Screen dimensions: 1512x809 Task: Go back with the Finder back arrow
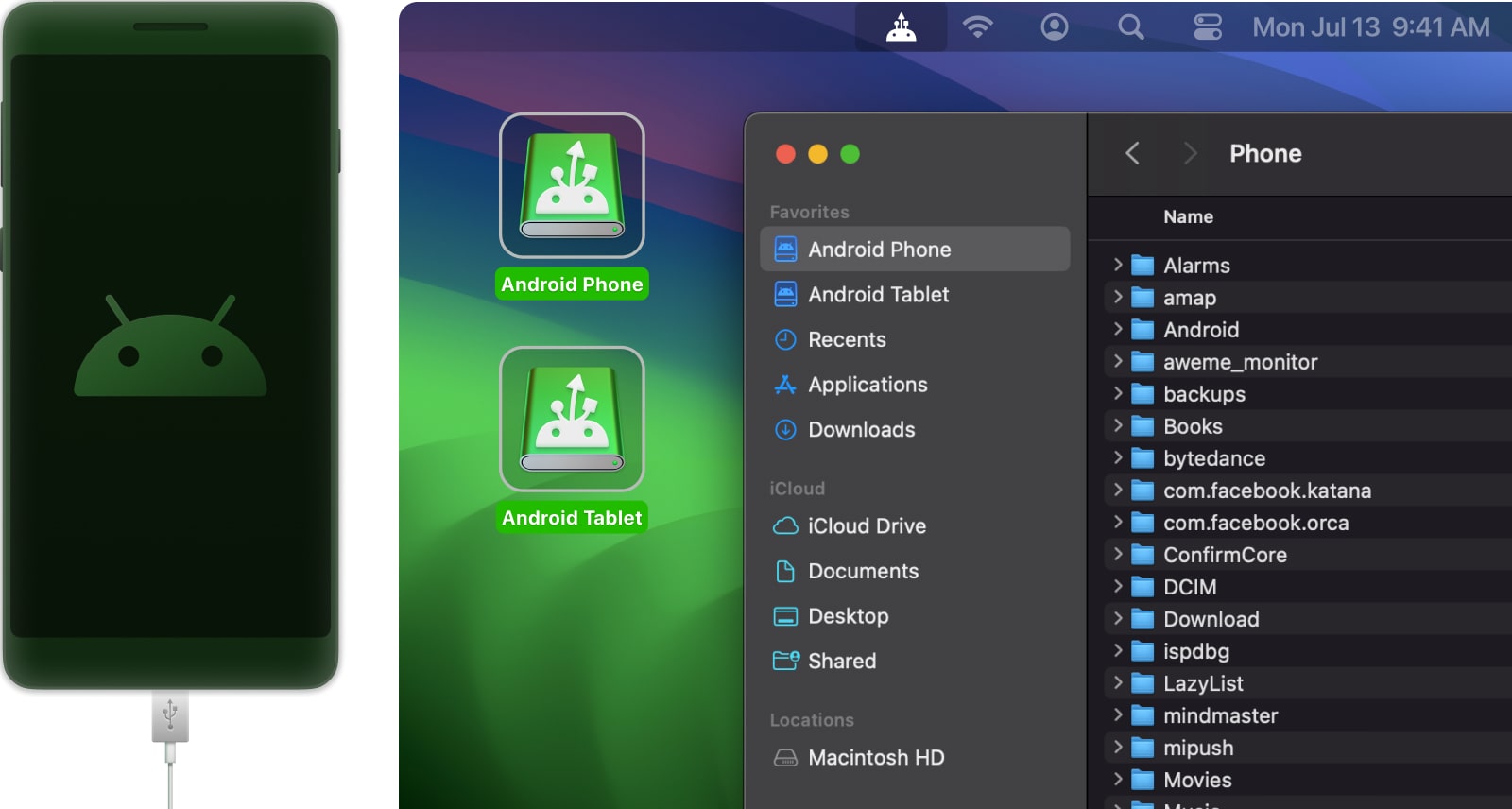click(1132, 153)
